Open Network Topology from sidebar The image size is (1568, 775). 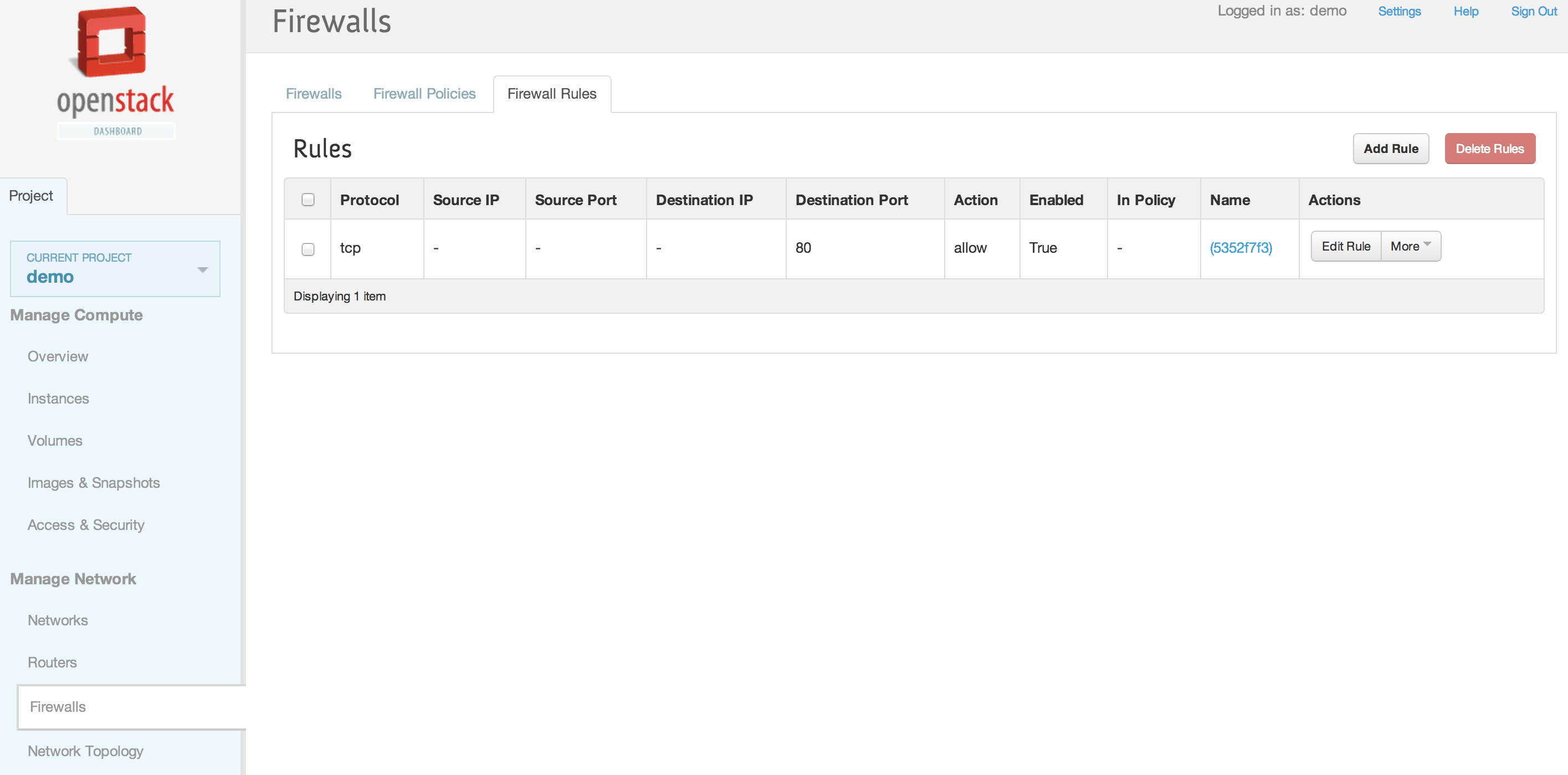pos(85,751)
